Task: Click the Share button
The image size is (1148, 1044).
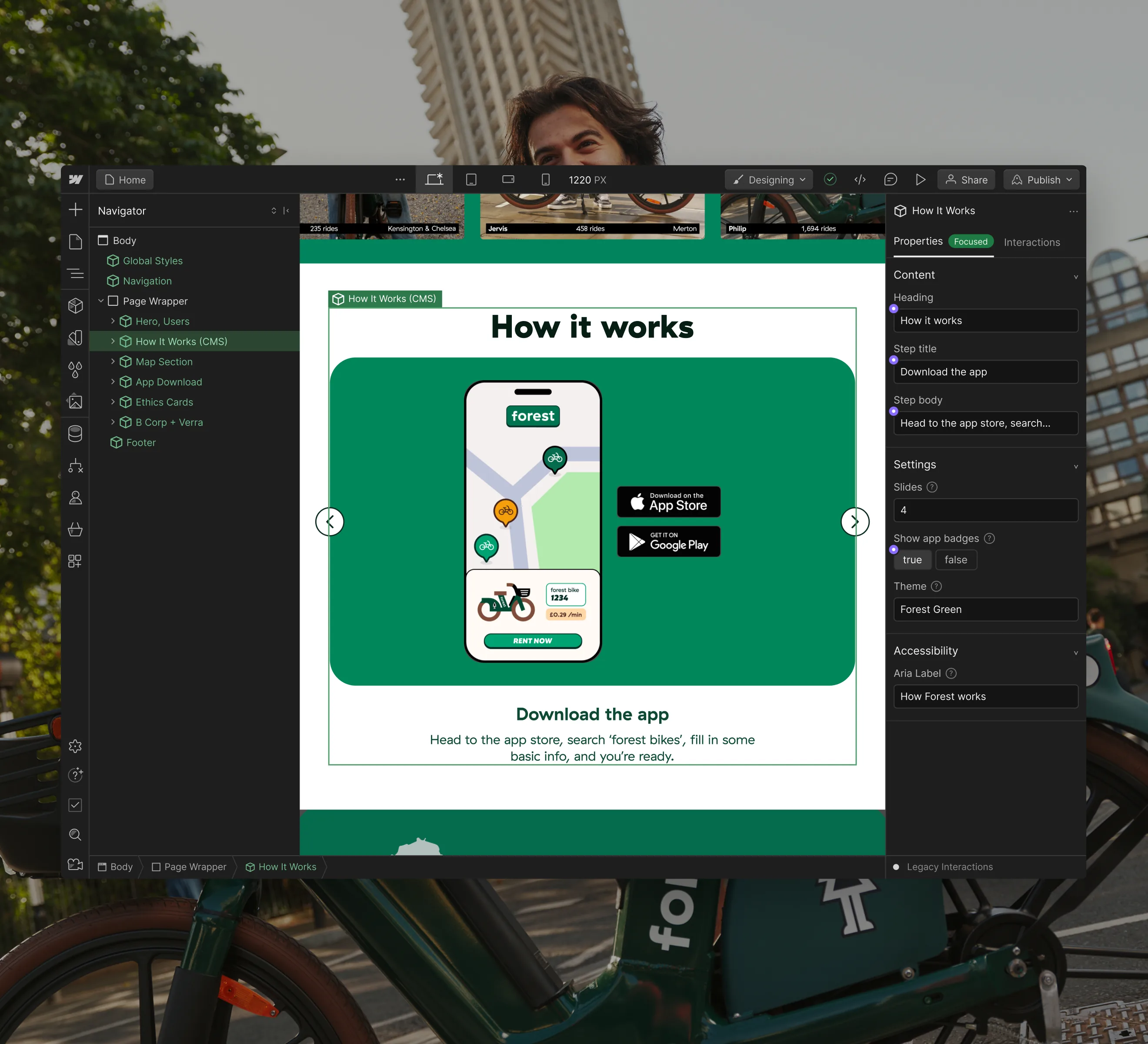Action: pyautogui.click(x=966, y=180)
